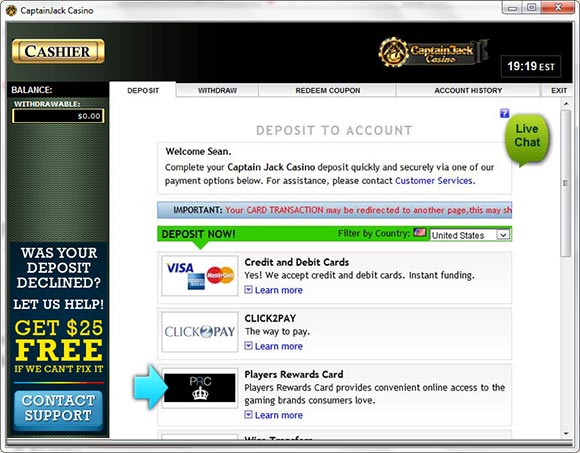
Task: Close the CaptainJack Casino window
Action: click(558, 7)
